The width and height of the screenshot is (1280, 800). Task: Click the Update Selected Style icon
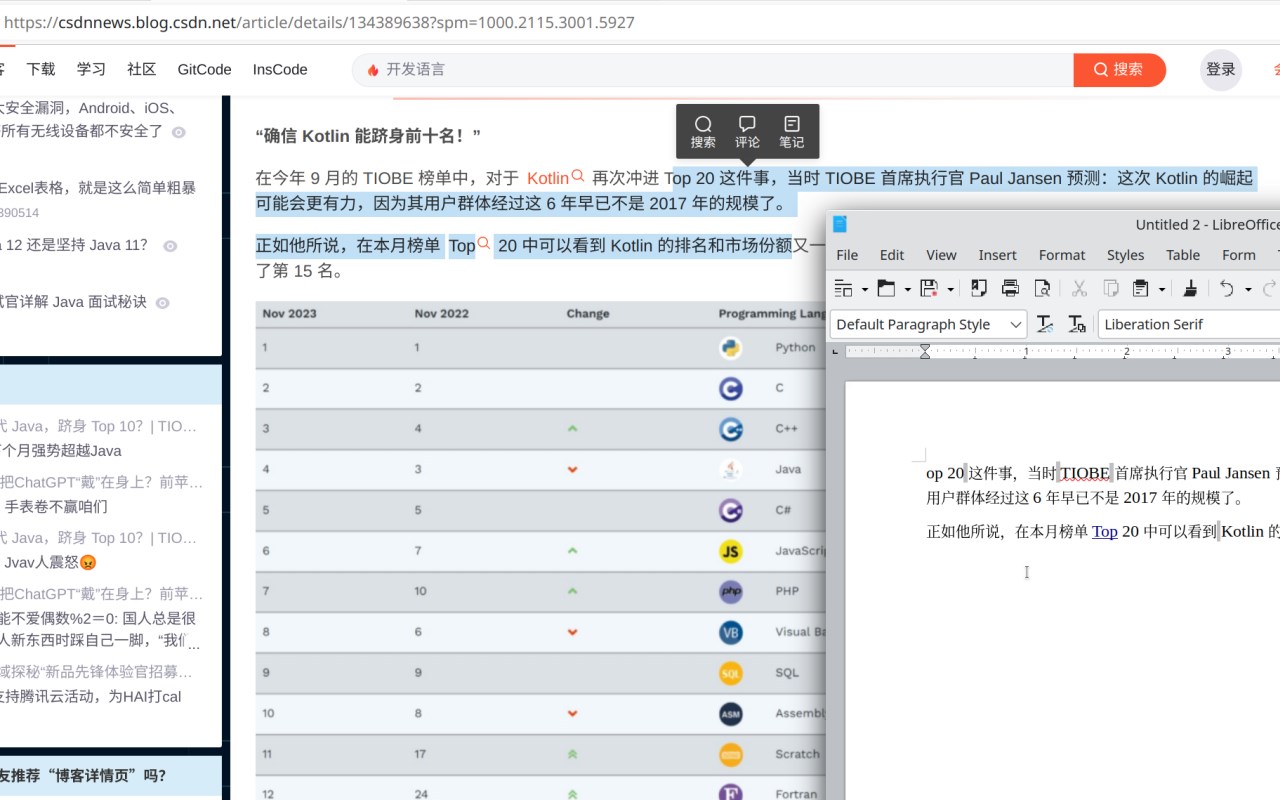(1045, 324)
